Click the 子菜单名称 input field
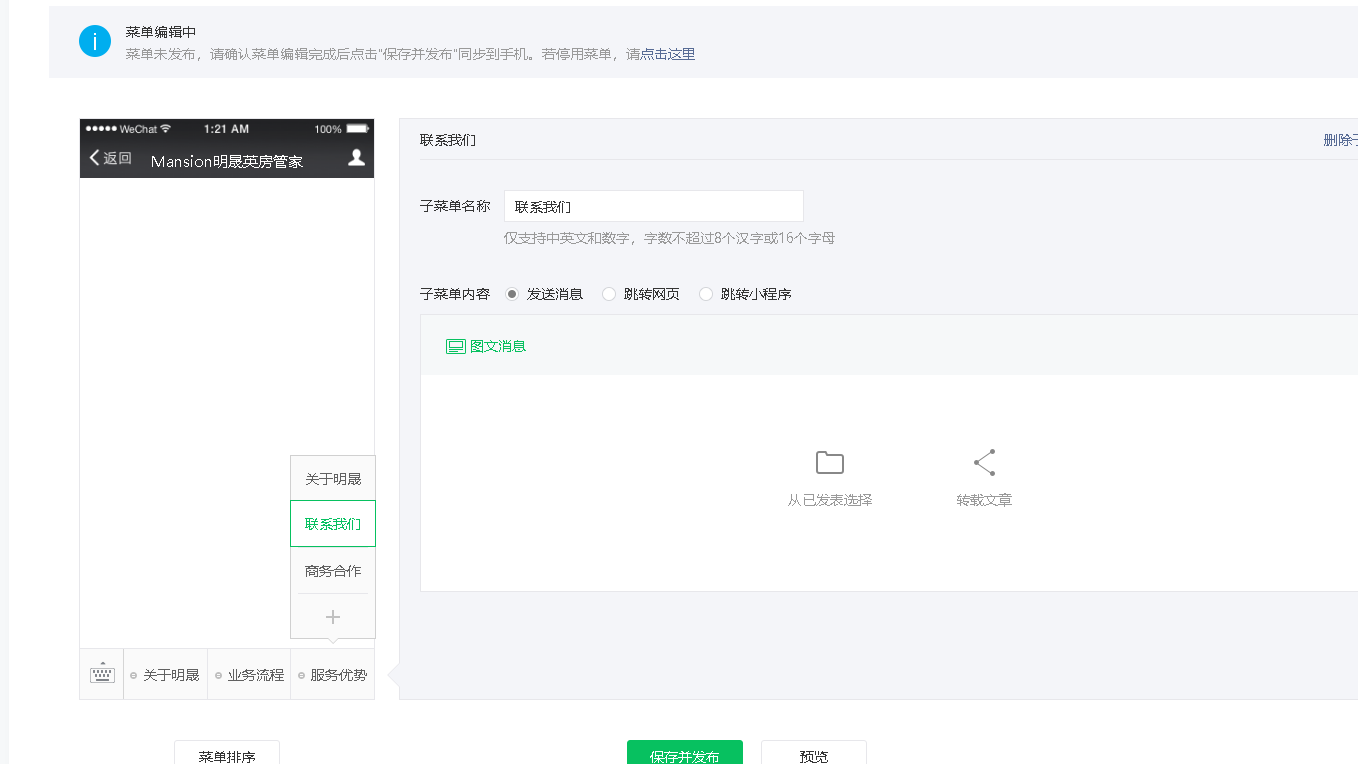Image resolution: width=1358 pixels, height=764 pixels. pyautogui.click(x=654, y=206)
